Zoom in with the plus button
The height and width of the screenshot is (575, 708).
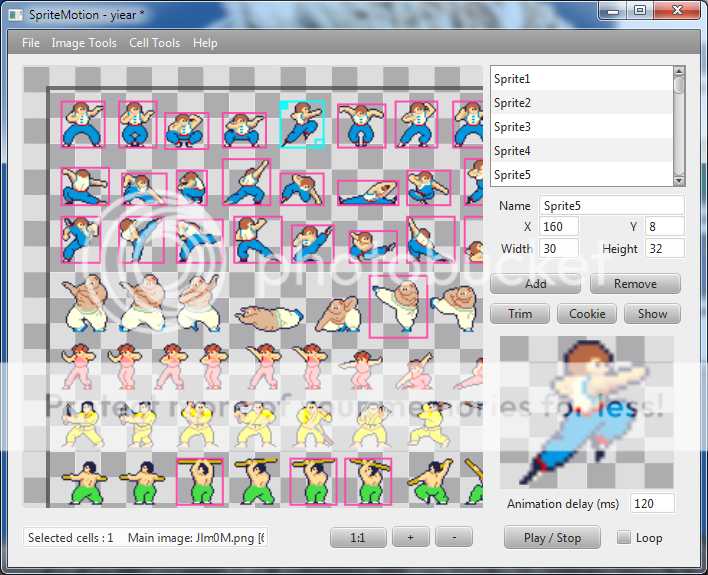(410, 538)
